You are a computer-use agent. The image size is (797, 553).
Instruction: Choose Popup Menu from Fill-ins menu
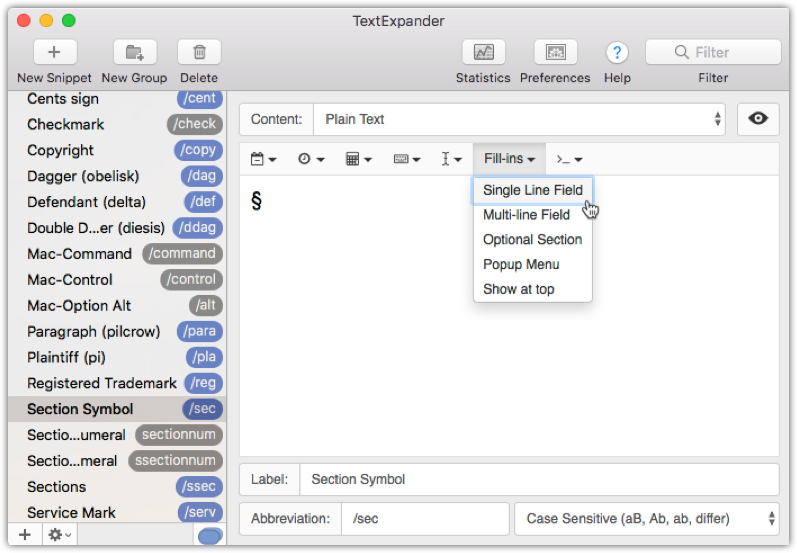coord(533,264)
